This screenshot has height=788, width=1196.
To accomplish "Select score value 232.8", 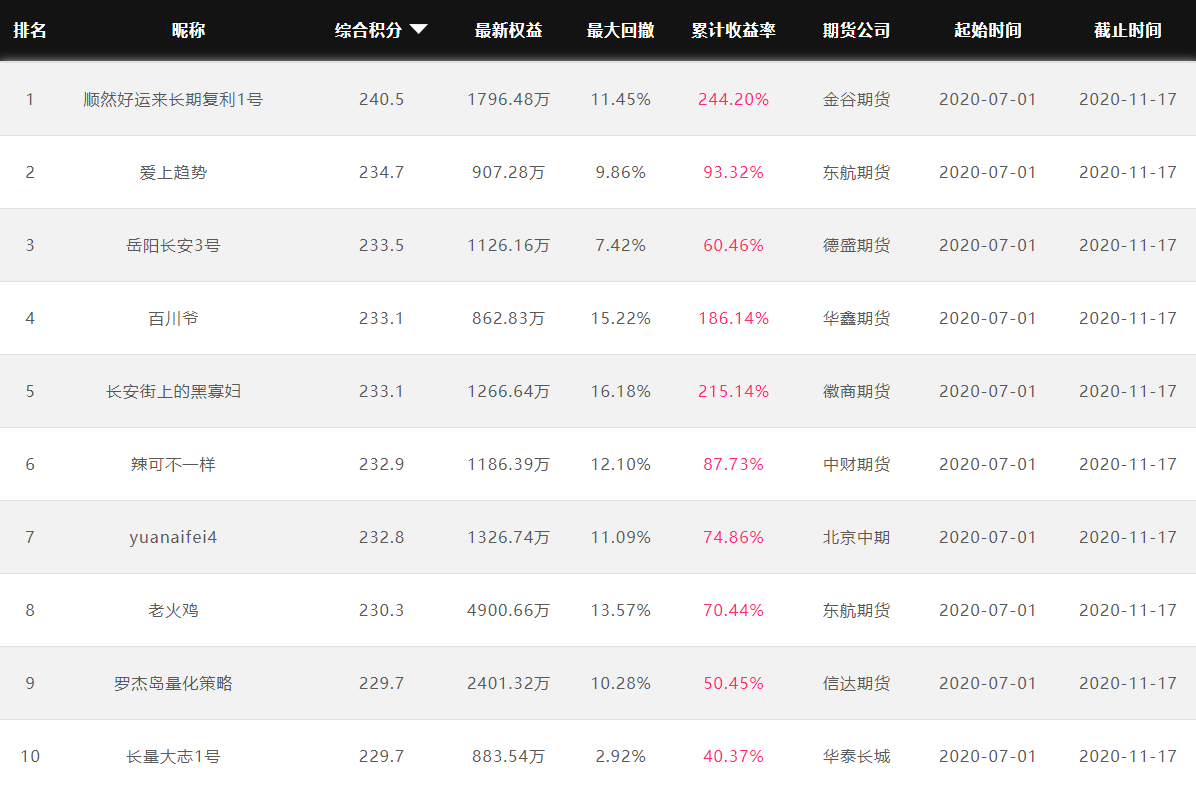I will 381,537.
